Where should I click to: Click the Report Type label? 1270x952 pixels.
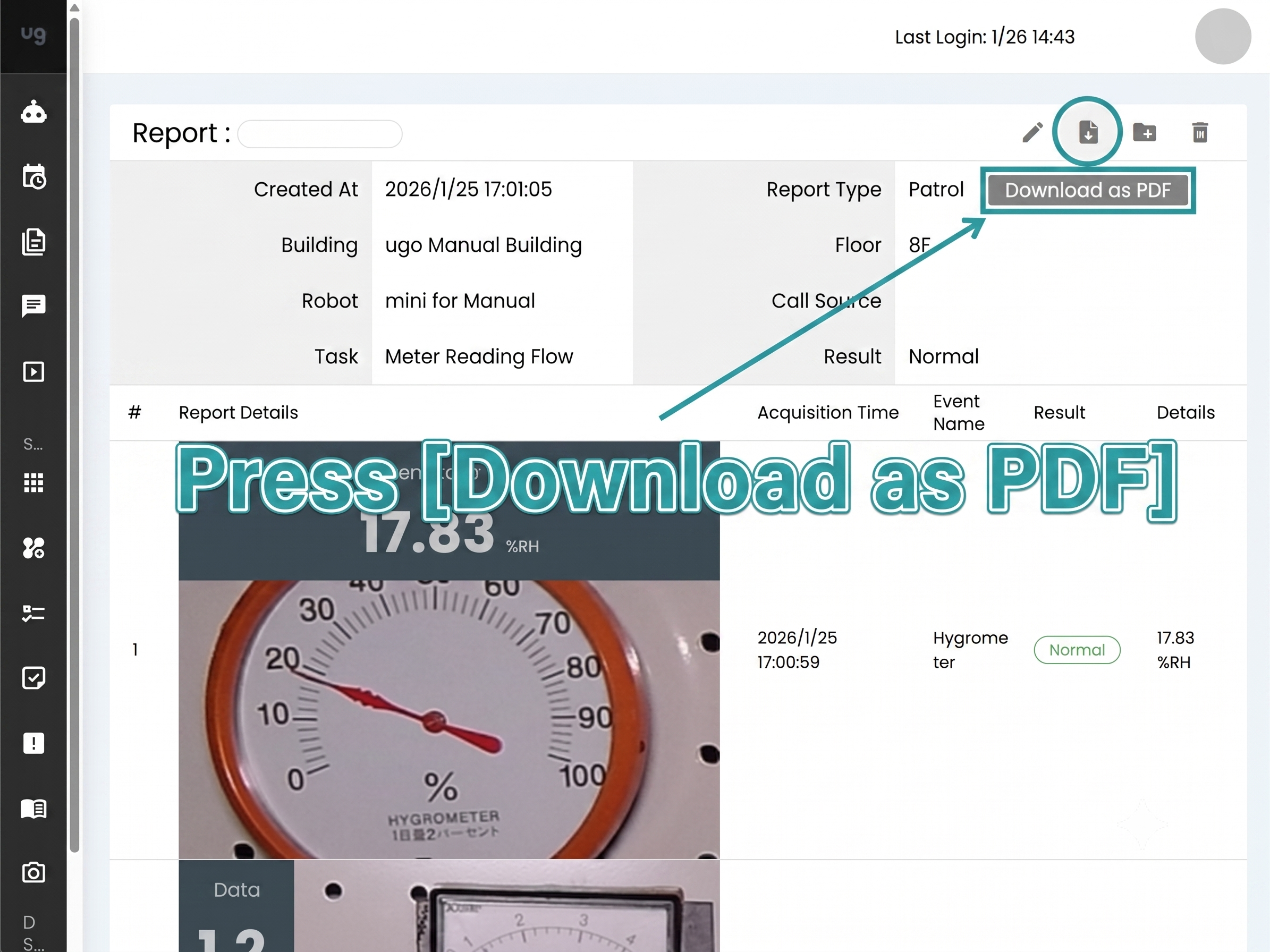824,190
